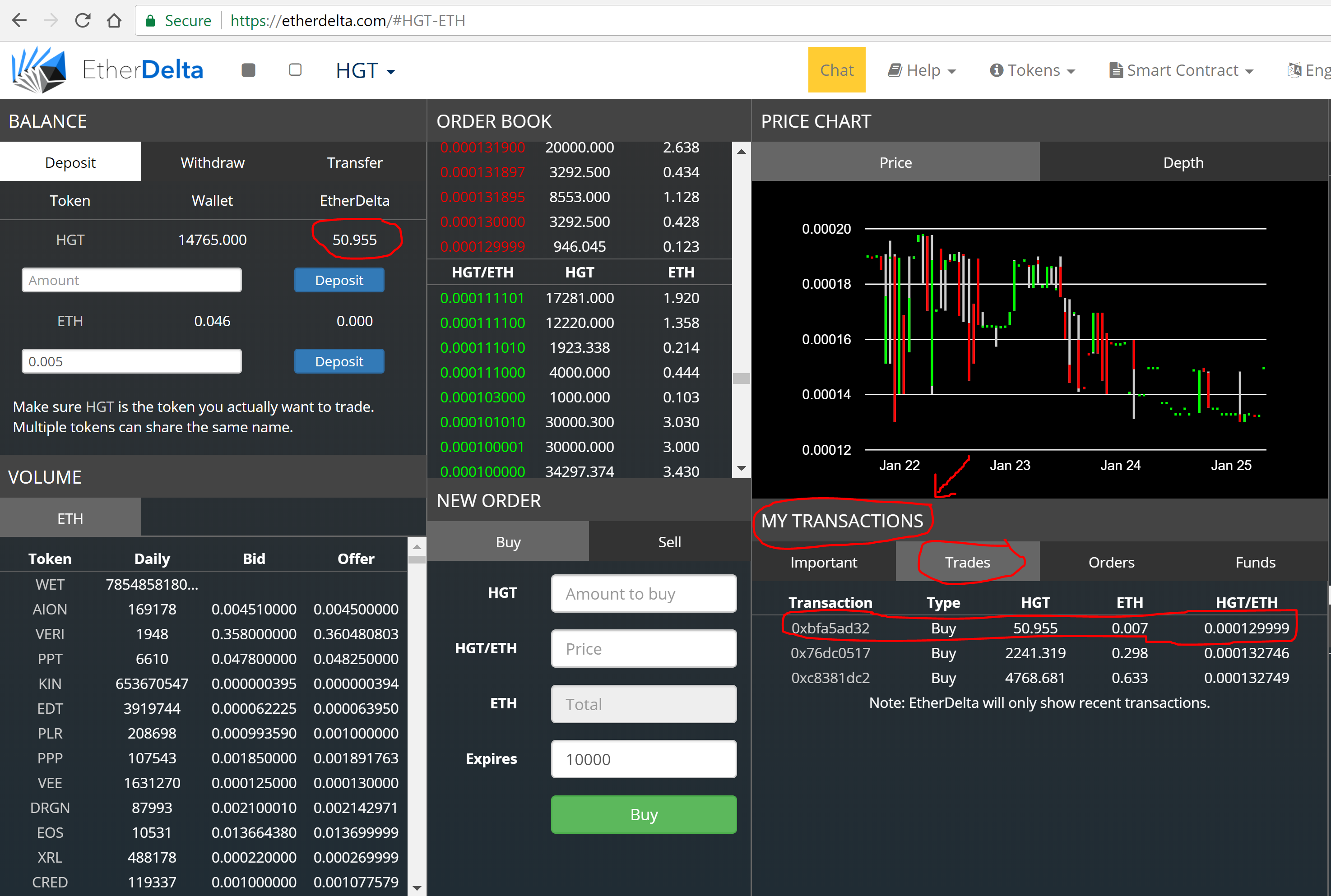The image size is (1331, 896).
Task: Select the DRGN token row
Action: coord(204,808)
